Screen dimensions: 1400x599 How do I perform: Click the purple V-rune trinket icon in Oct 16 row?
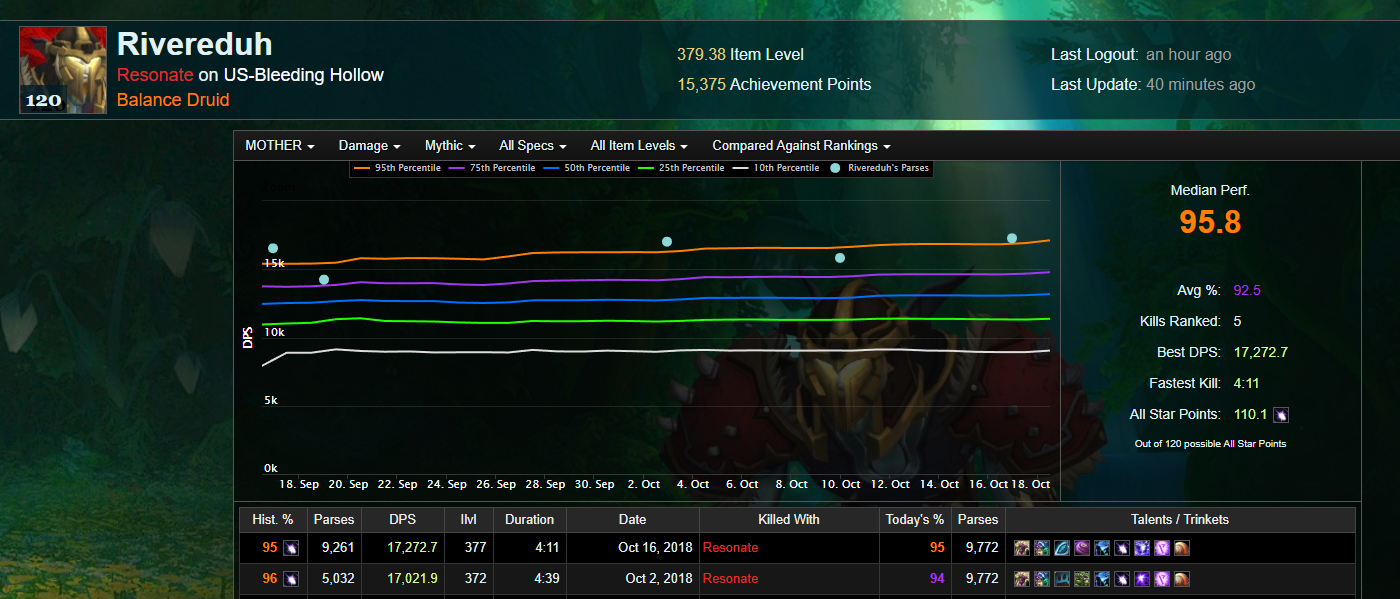click(1162, 548)
